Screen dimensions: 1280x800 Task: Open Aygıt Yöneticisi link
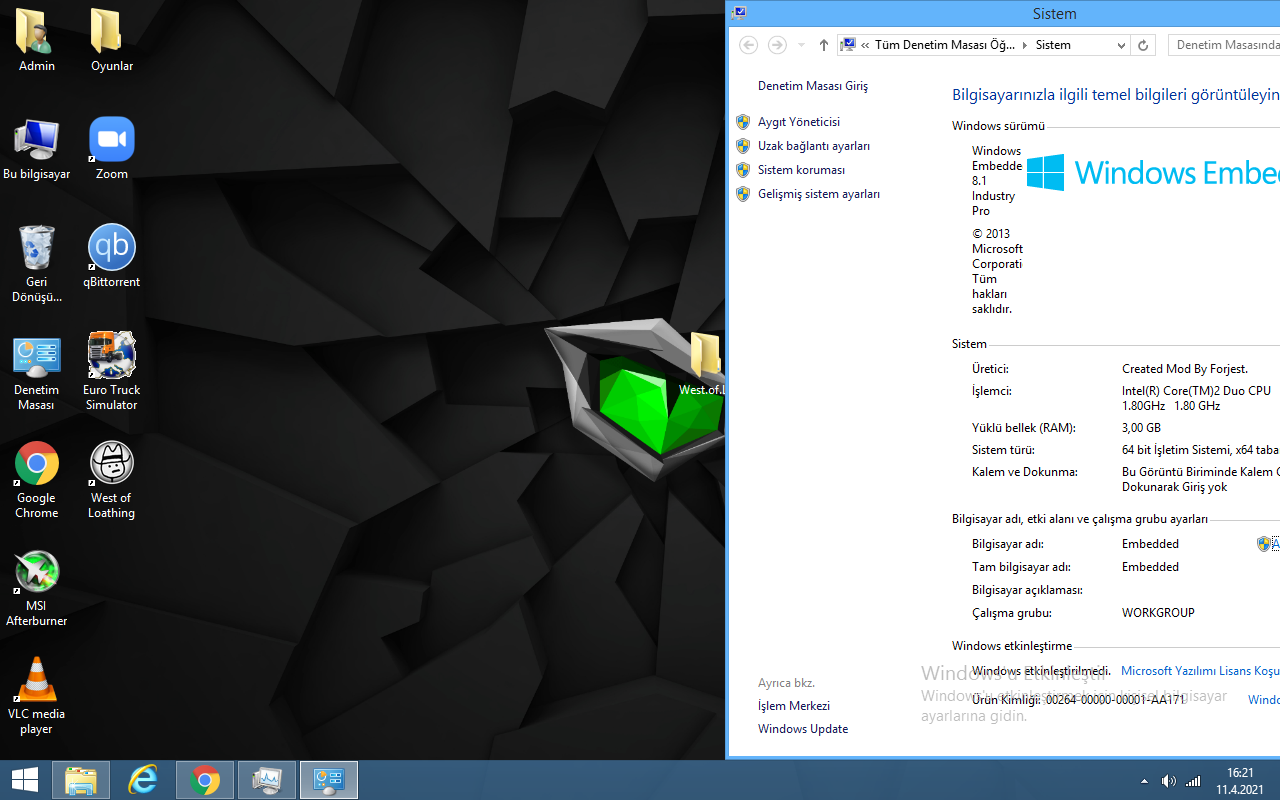(799, 122)
